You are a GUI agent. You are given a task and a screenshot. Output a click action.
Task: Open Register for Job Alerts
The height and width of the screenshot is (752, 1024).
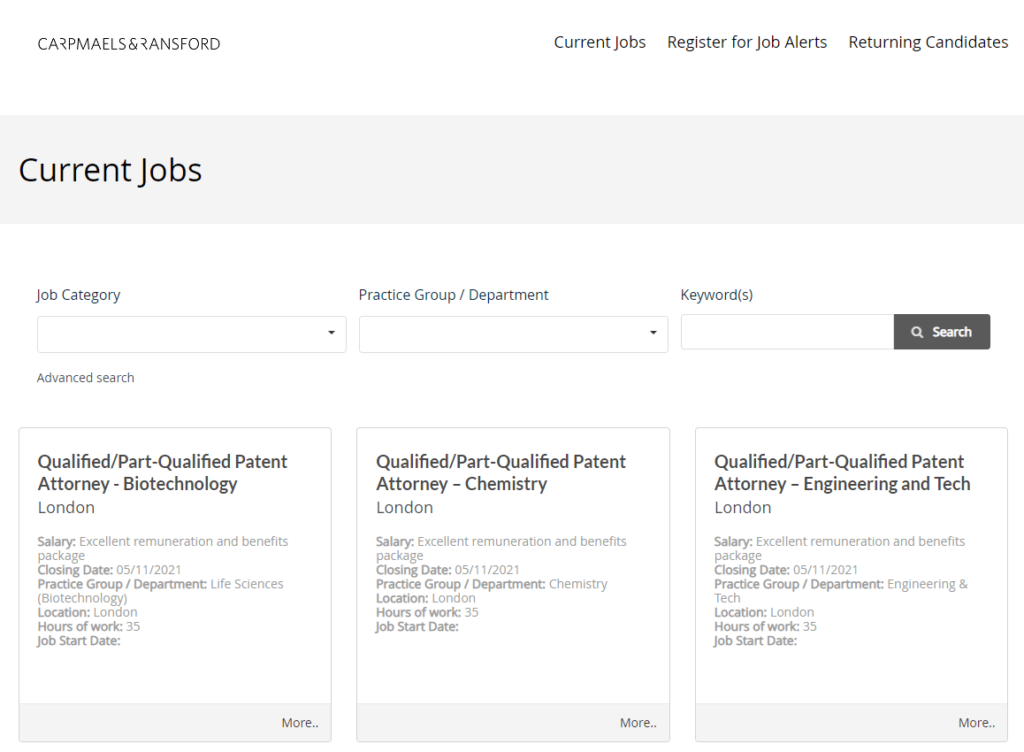click(x=746, y=42)
